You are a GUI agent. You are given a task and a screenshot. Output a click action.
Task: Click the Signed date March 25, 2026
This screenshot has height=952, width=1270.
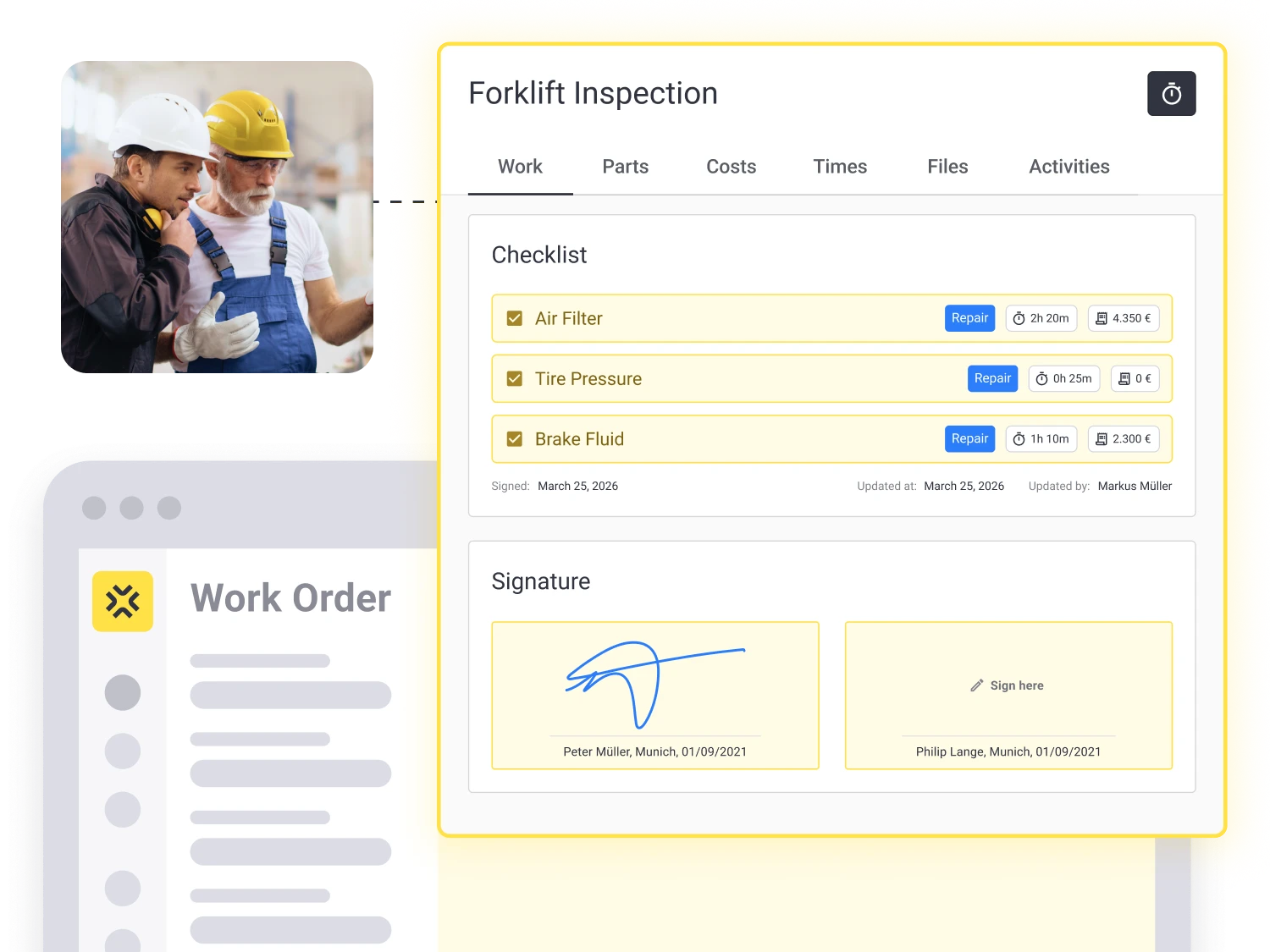(x=577, y=486)
